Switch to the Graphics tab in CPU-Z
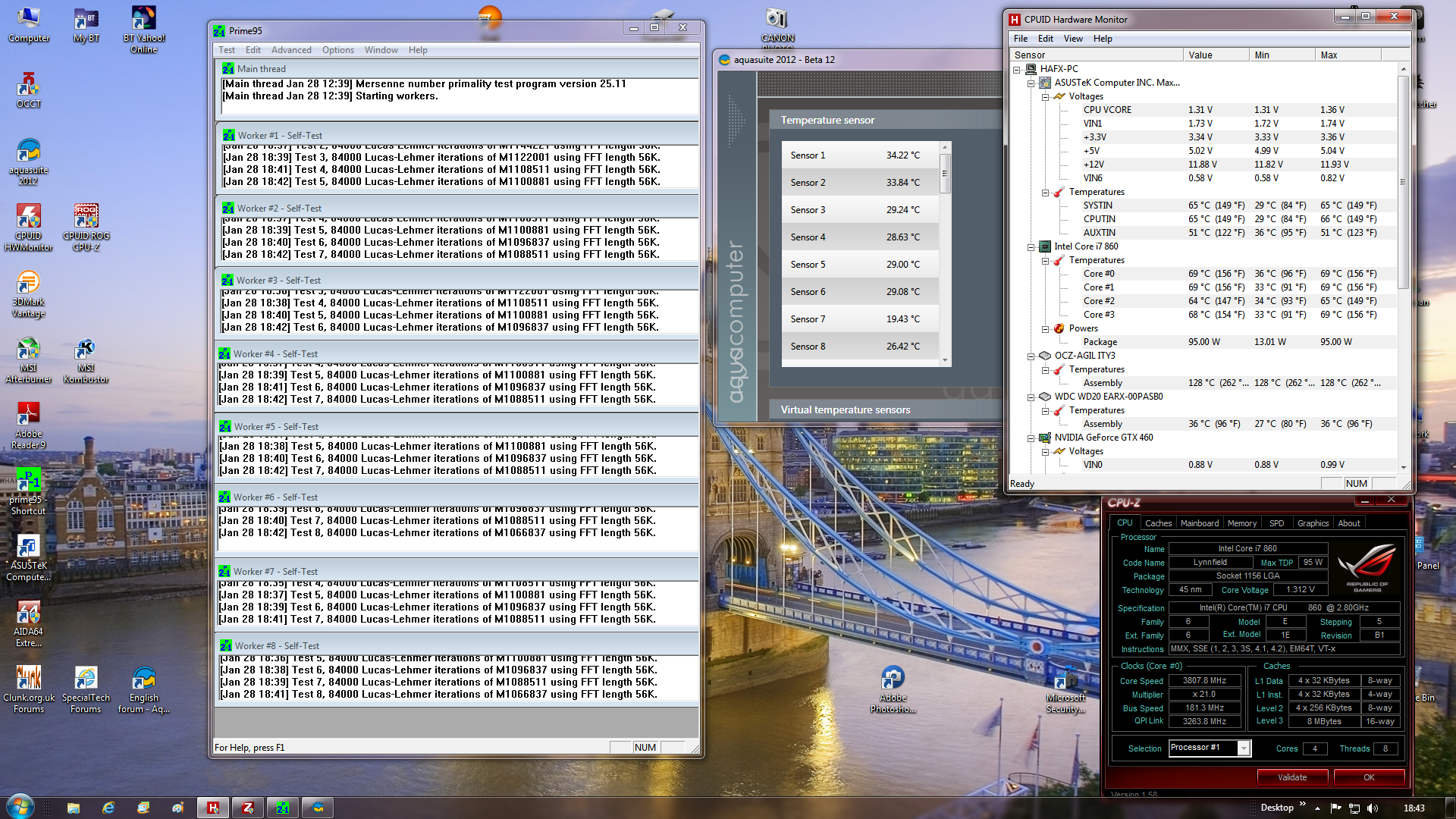 1313,523
